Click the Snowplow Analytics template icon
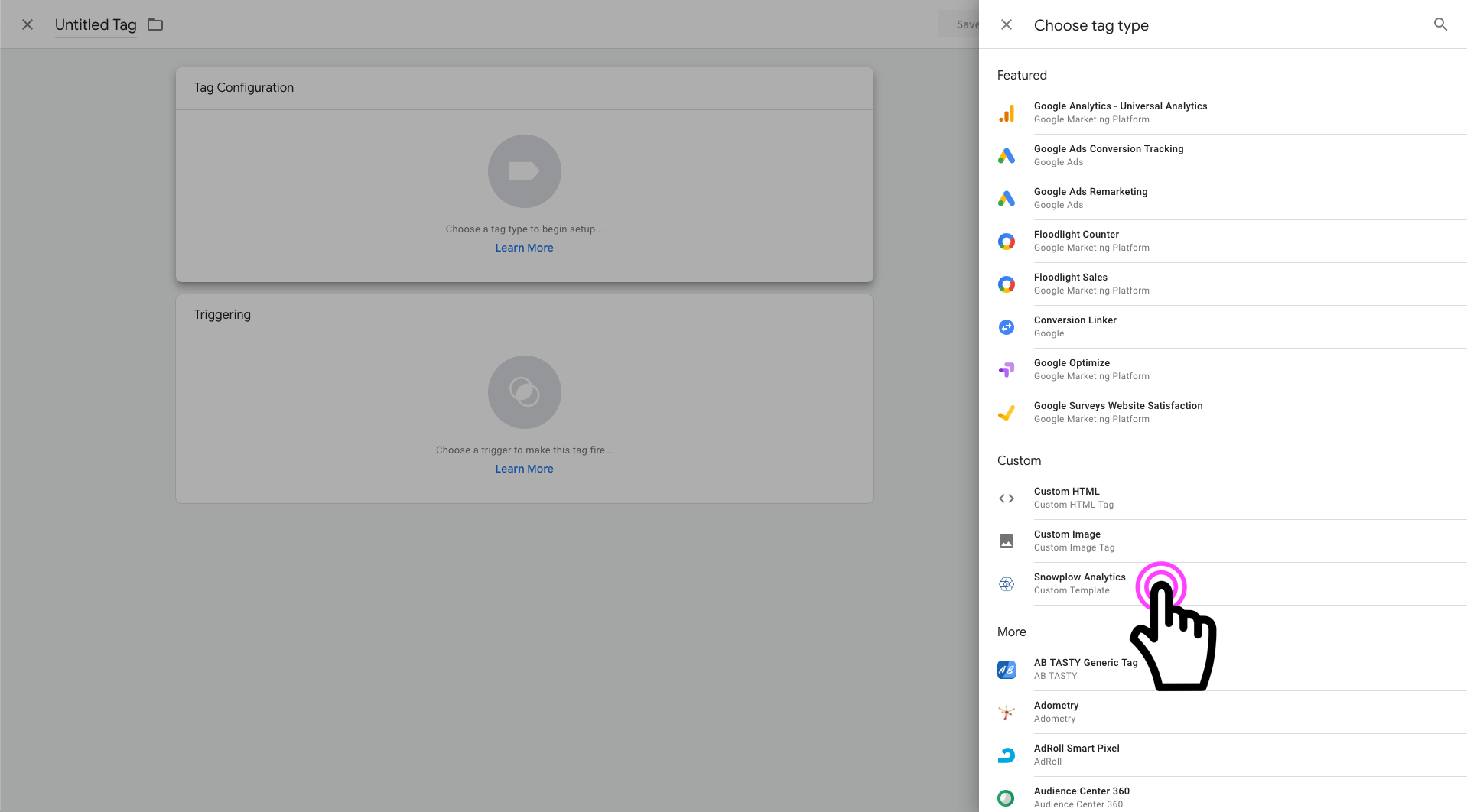Viewport: 1467px width, 812px height. (1007, 584)
